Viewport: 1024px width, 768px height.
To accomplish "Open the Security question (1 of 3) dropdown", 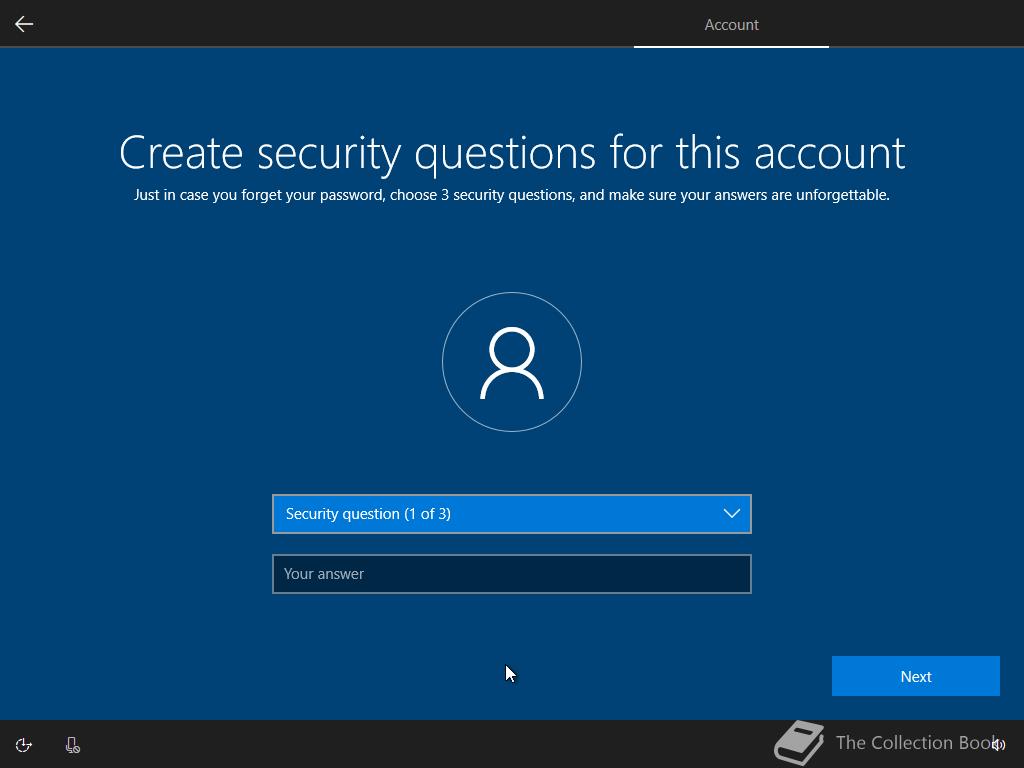I will point(512,514).
